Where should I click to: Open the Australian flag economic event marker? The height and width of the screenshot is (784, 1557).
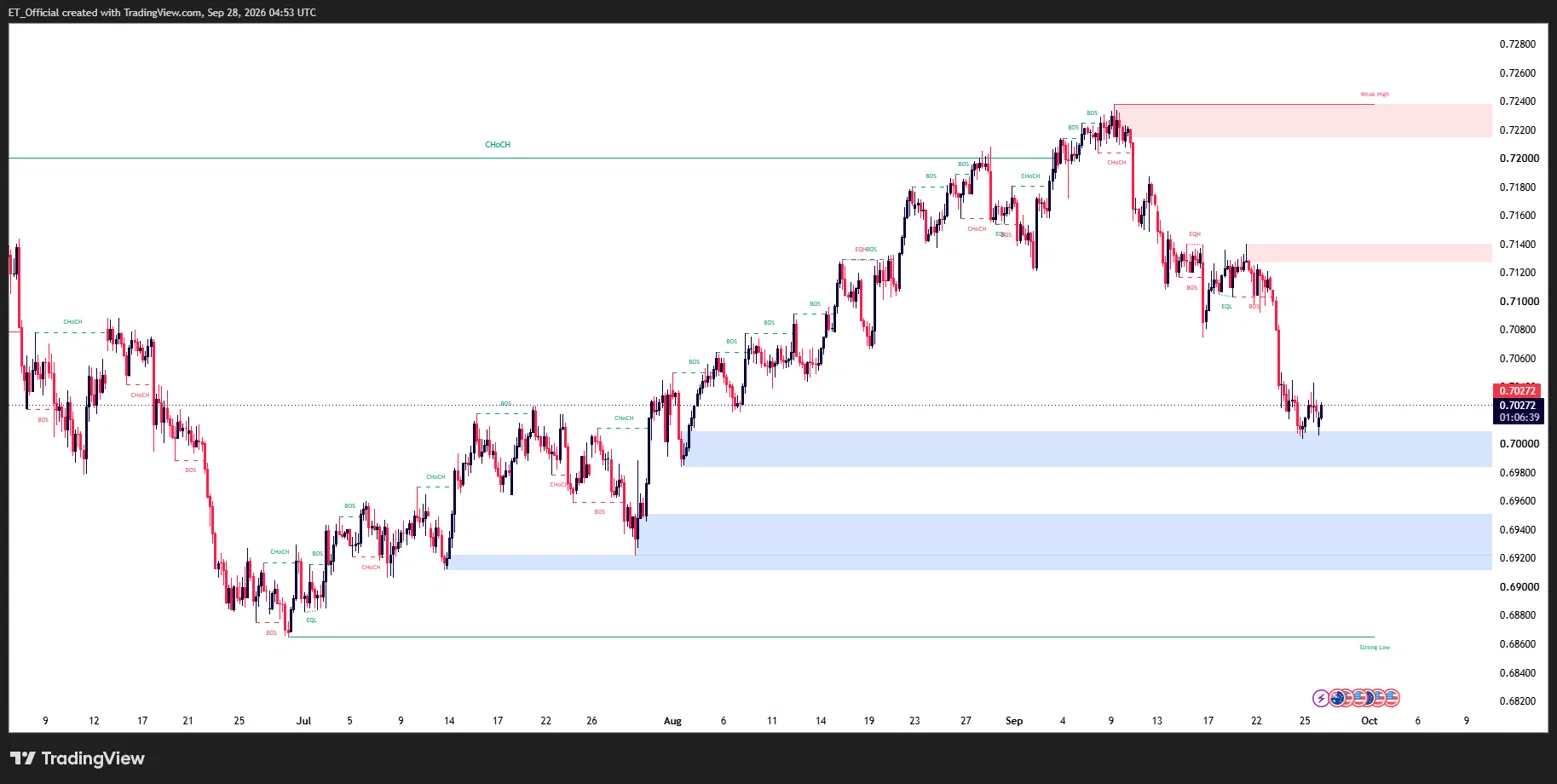point(1337,698)
